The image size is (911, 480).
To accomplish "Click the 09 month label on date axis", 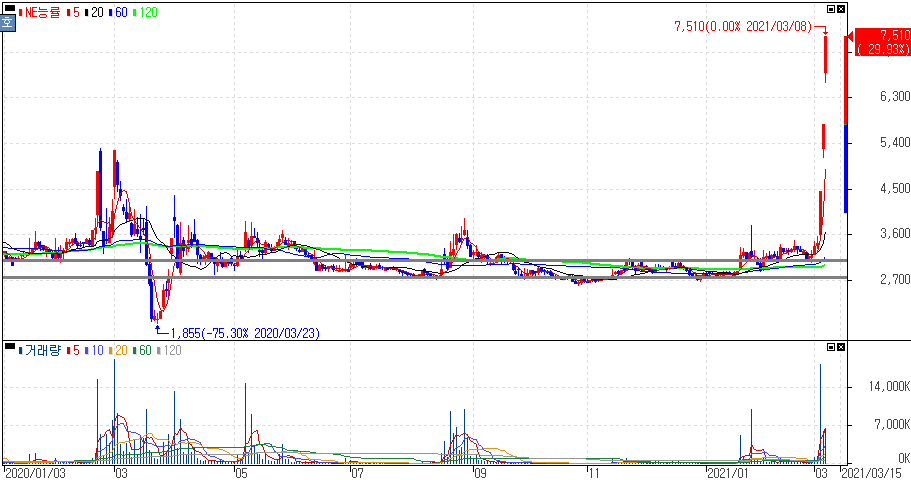I will click(x=480, y=473).
